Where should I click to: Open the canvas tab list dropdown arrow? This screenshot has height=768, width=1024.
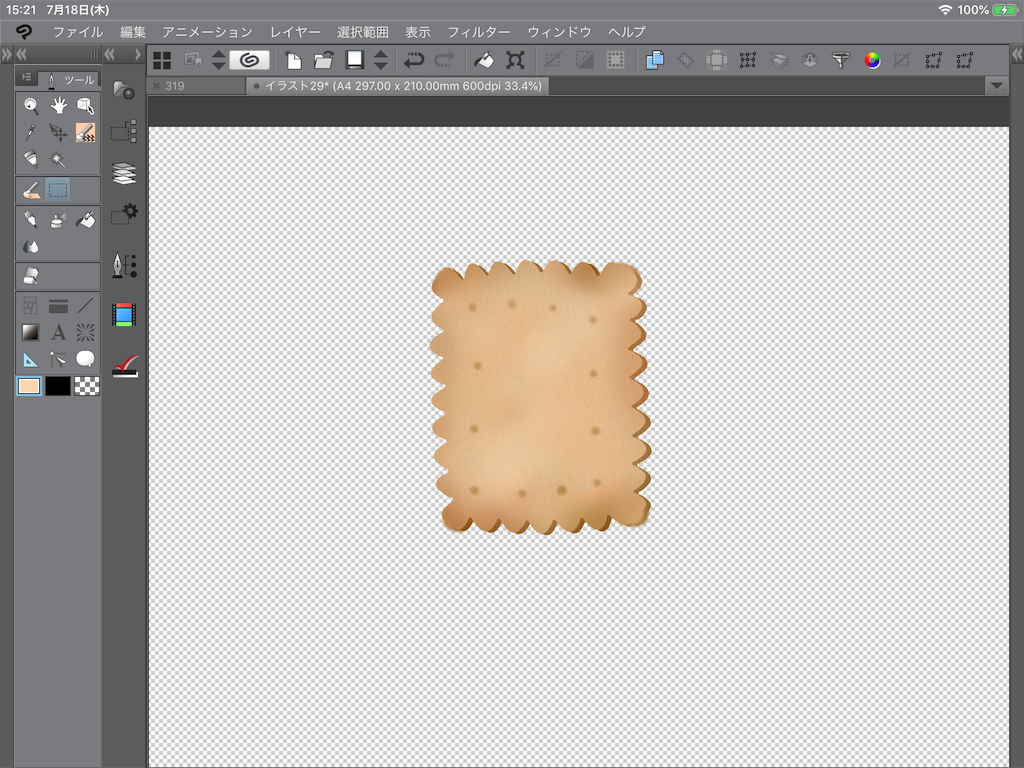(x=997, y=86)
